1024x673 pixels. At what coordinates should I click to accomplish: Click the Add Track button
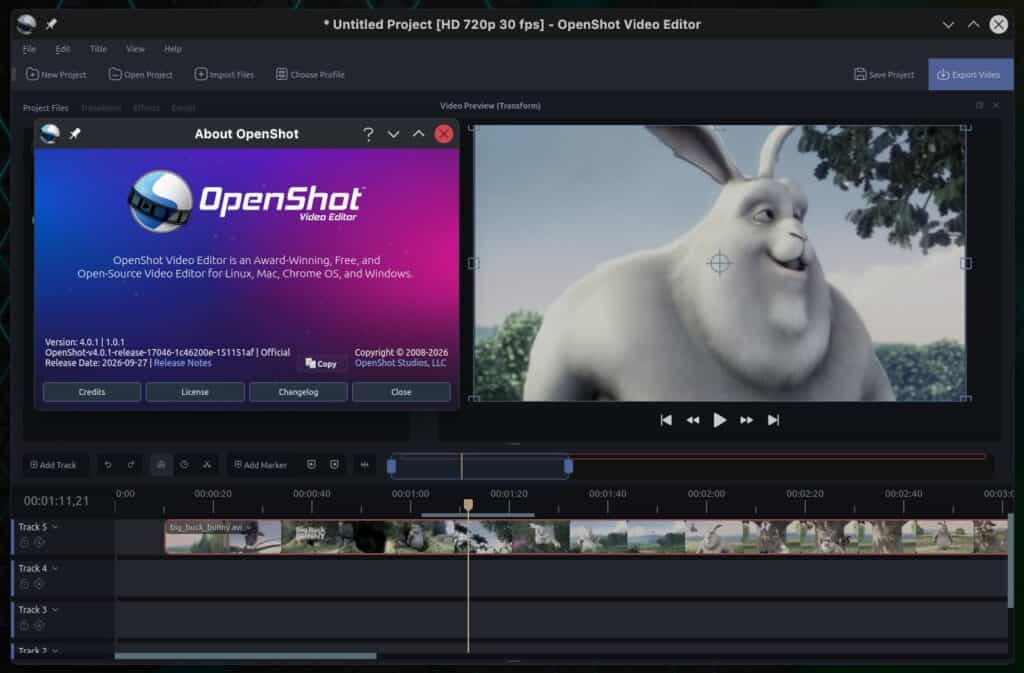coord(54,465)
